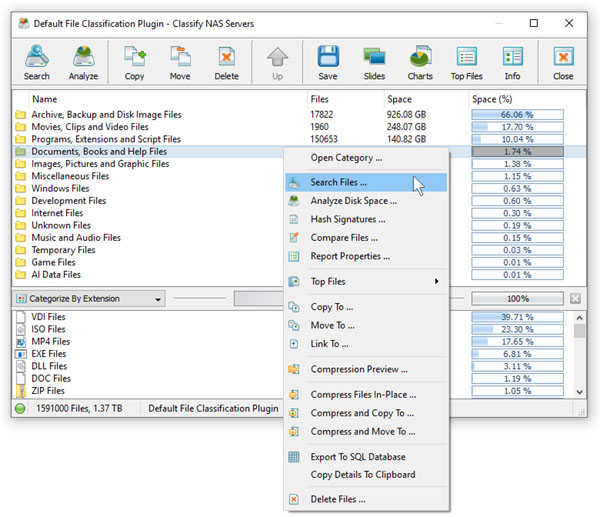Click the Search toolbar icon
Image resolution: width=600 pixels, height=517 pixels.
[37, 57]
